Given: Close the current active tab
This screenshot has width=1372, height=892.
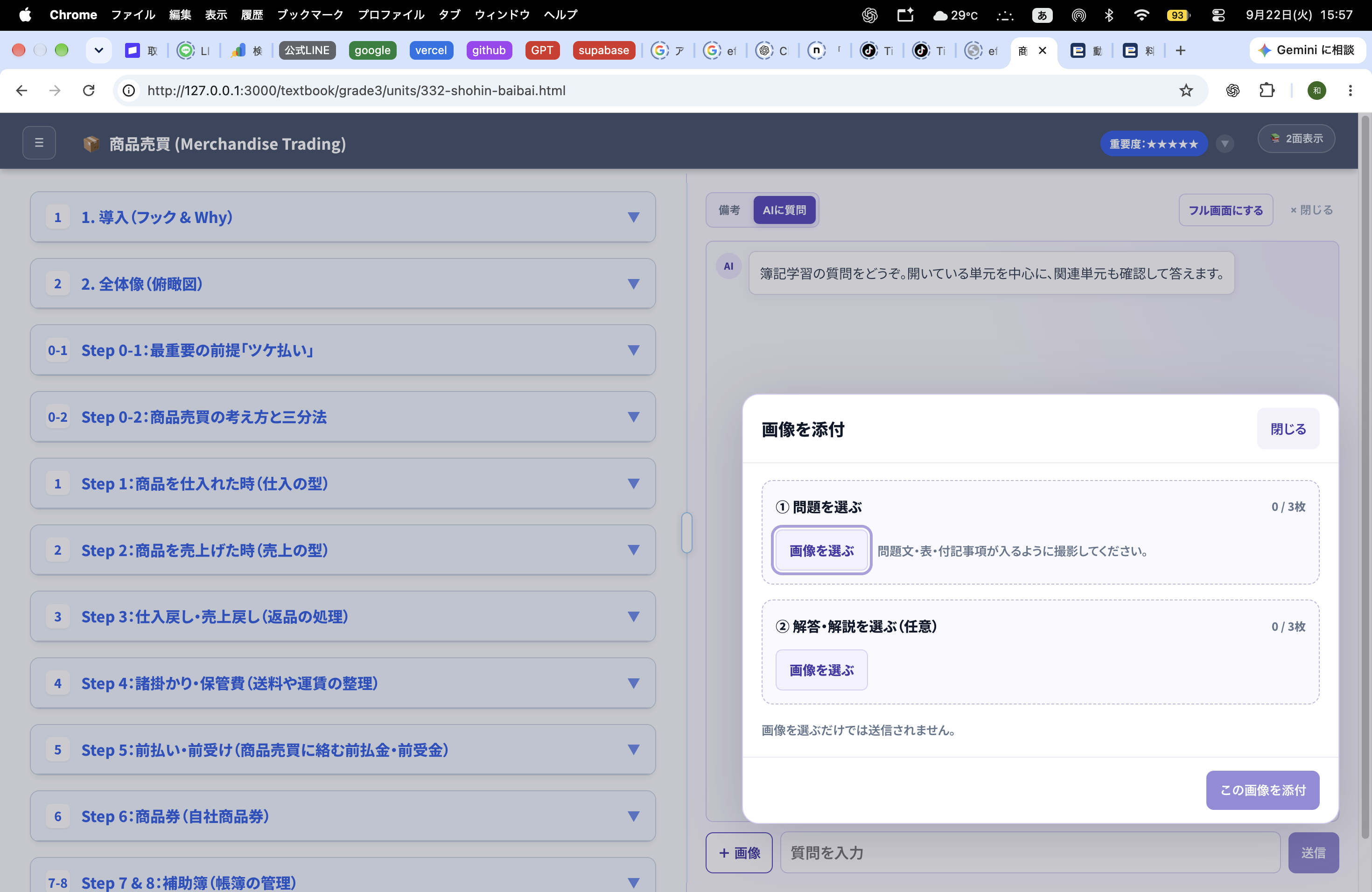Looking at the screenshot, I should [1042, 51].
